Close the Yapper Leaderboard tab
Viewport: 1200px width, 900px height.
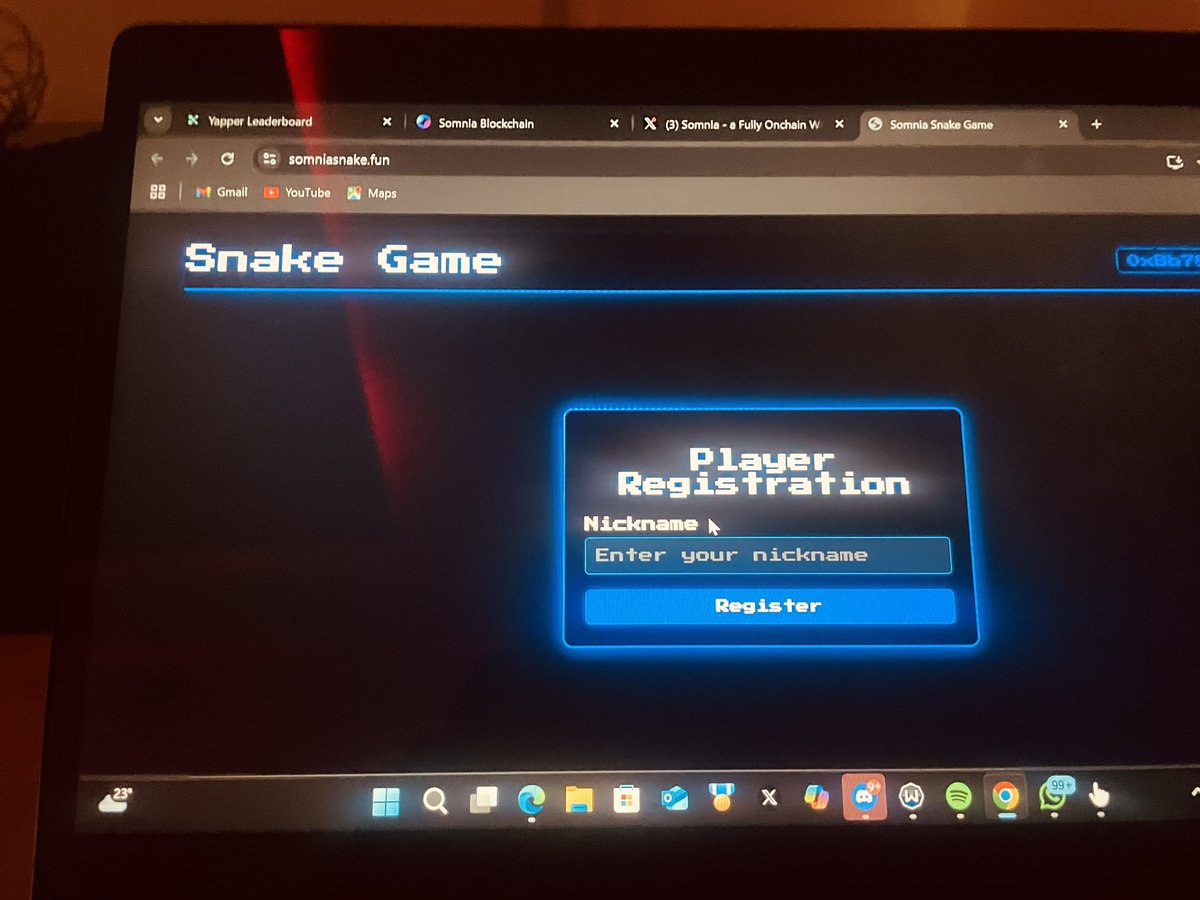click(x=387, y=122)
